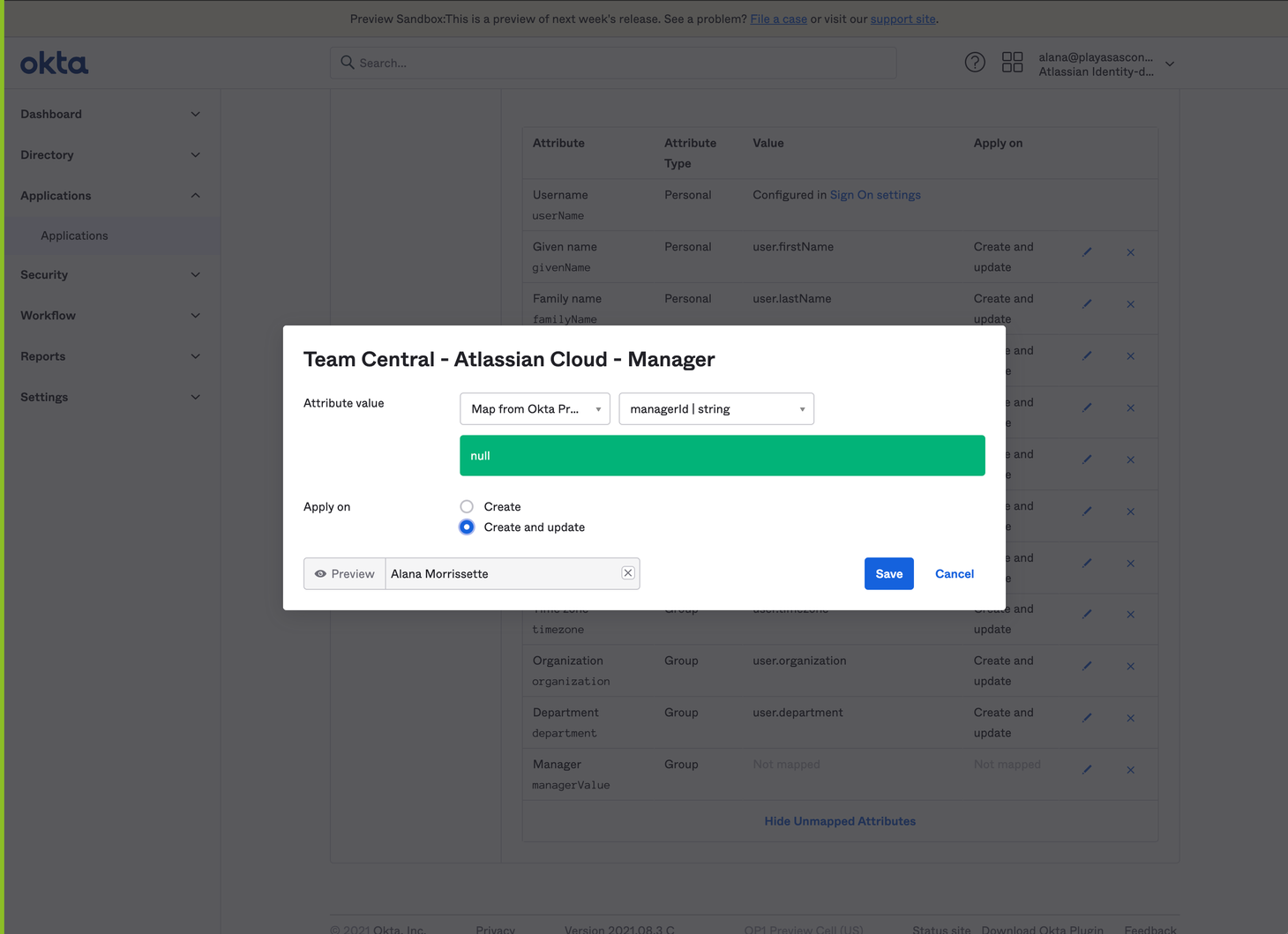Click the managerValue attribute name
This screenshot has height=934, width=1288.
click(x=571, y=785)
